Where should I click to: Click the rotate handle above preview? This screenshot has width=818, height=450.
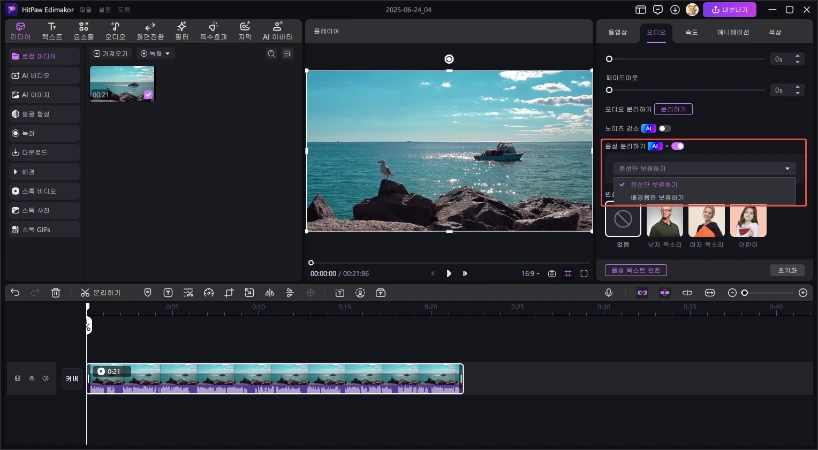449,59
